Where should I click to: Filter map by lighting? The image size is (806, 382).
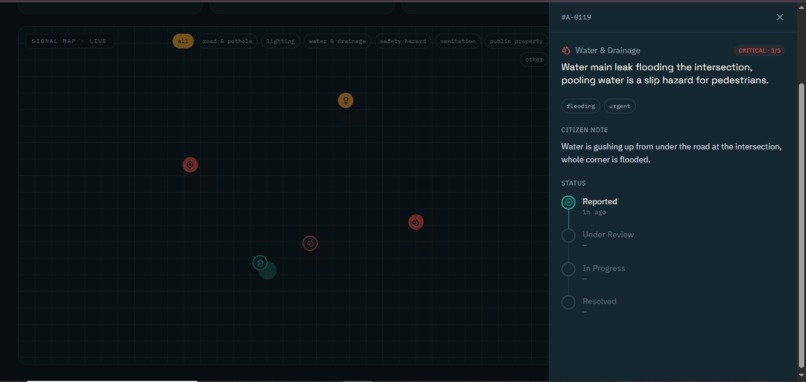(x=281, y=41)
